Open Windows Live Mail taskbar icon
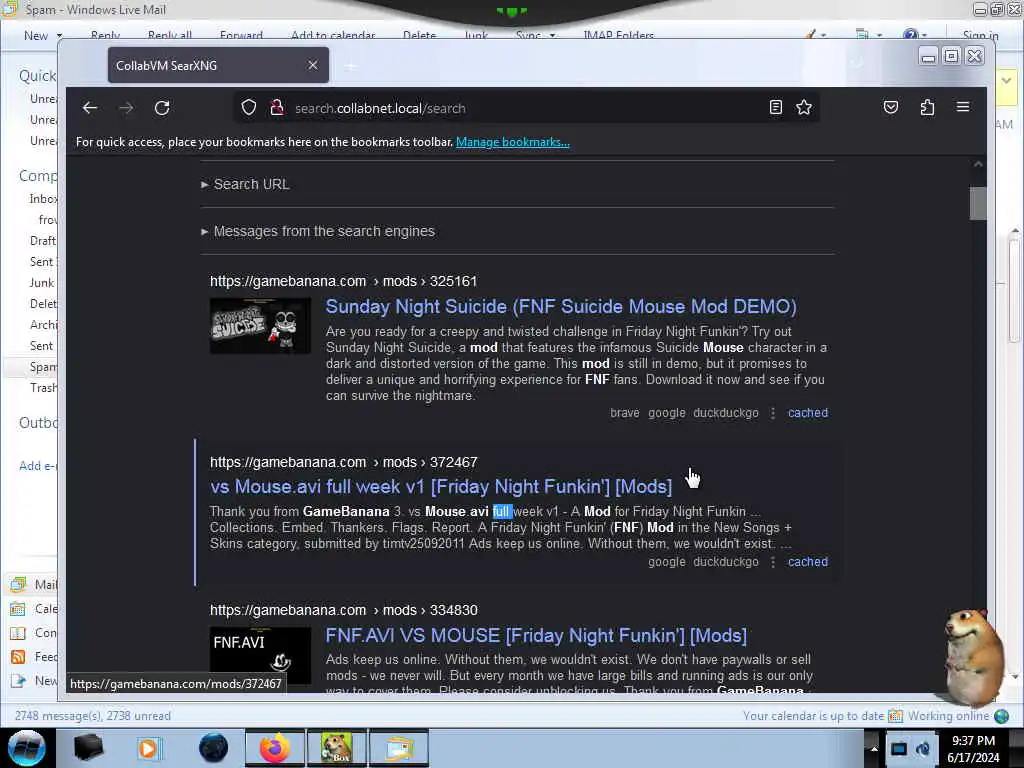The height and width of the screenshot is (768, 1024). pyautogui.click(x=399, y=748)
